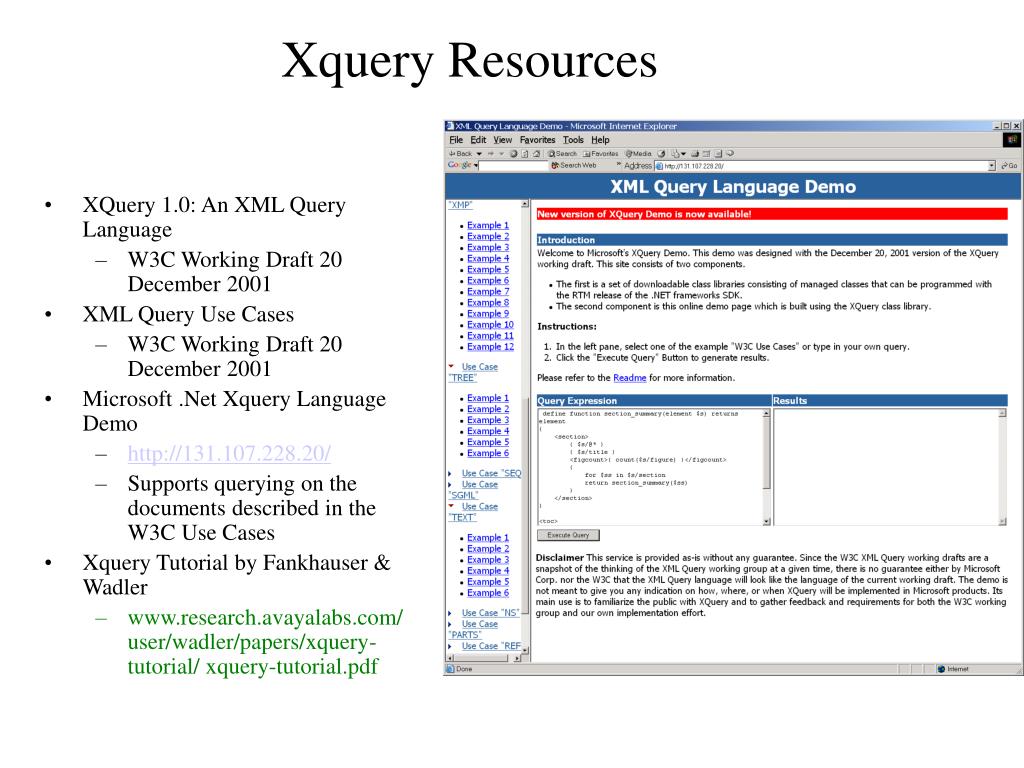This screenshot has height=768, width=1024.
Task: Open the "XMP" use case link
Action: 460,204
